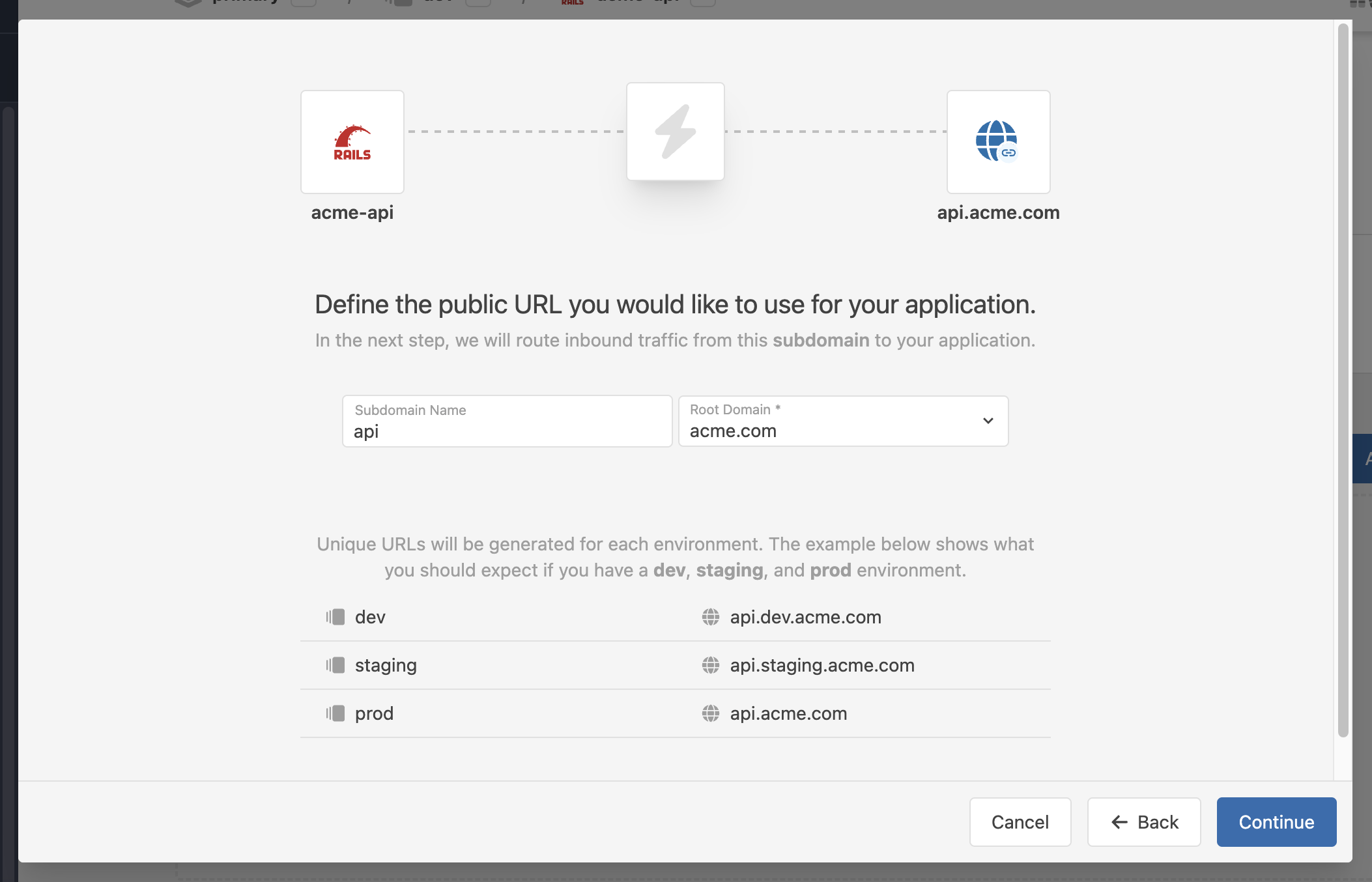Click the prod environment icon
1372x882 pixels.
pyautogui.click(x=335, y=713)
